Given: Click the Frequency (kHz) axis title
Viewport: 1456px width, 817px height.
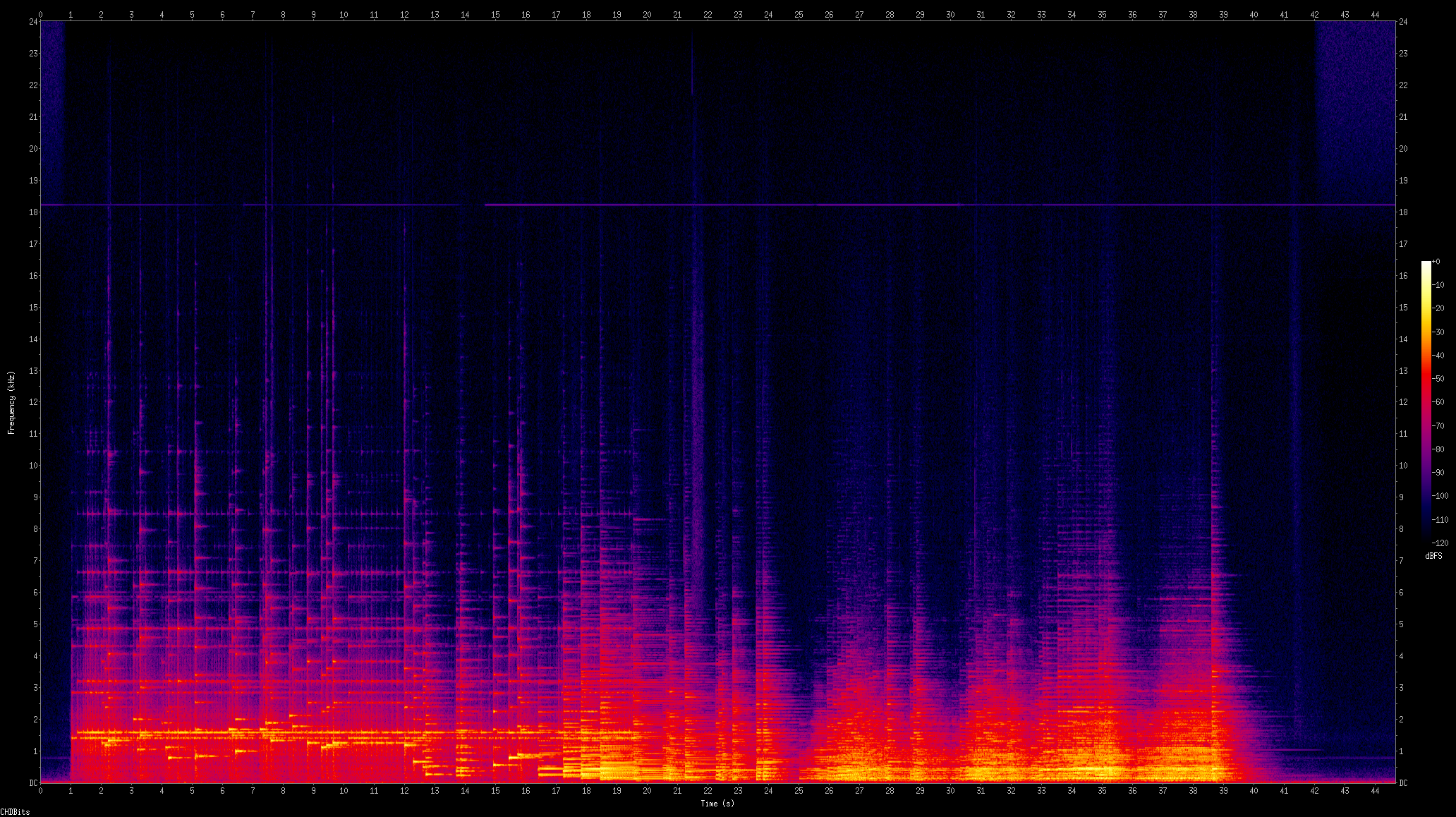Looking at the screenshot, I should pos(11,402).
